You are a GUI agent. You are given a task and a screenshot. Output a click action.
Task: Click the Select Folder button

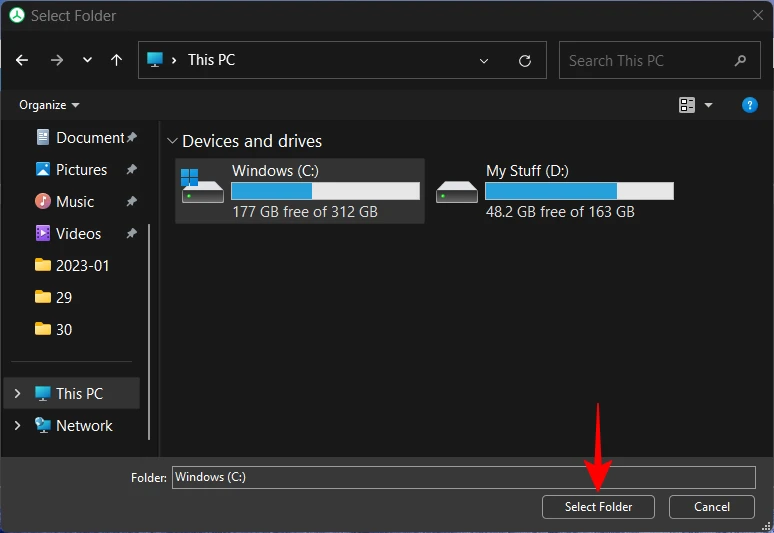pyautogui.click(x=598, y=507)
